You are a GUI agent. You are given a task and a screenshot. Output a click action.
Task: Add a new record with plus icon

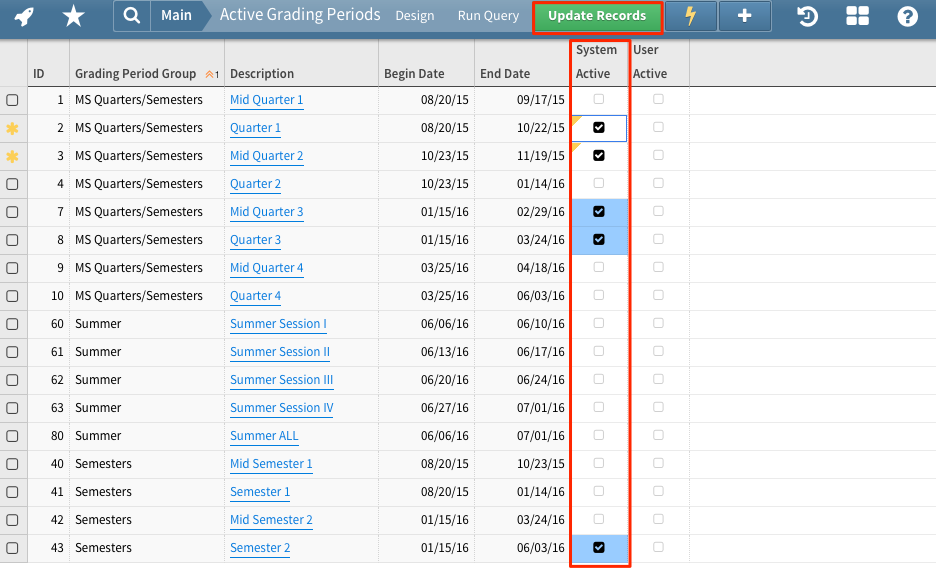coord(744,16)
